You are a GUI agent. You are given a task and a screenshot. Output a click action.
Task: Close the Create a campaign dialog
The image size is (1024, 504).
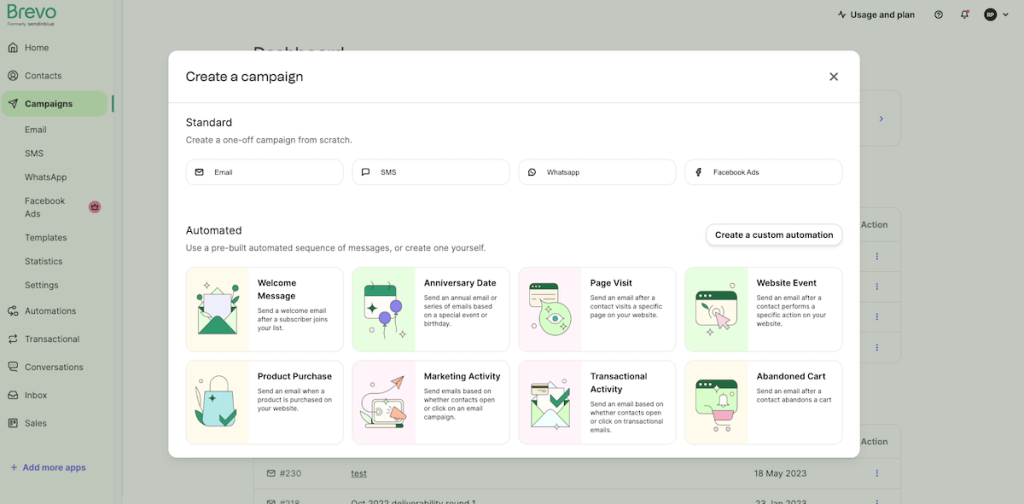pyautogui.click(x=833, y=77)
